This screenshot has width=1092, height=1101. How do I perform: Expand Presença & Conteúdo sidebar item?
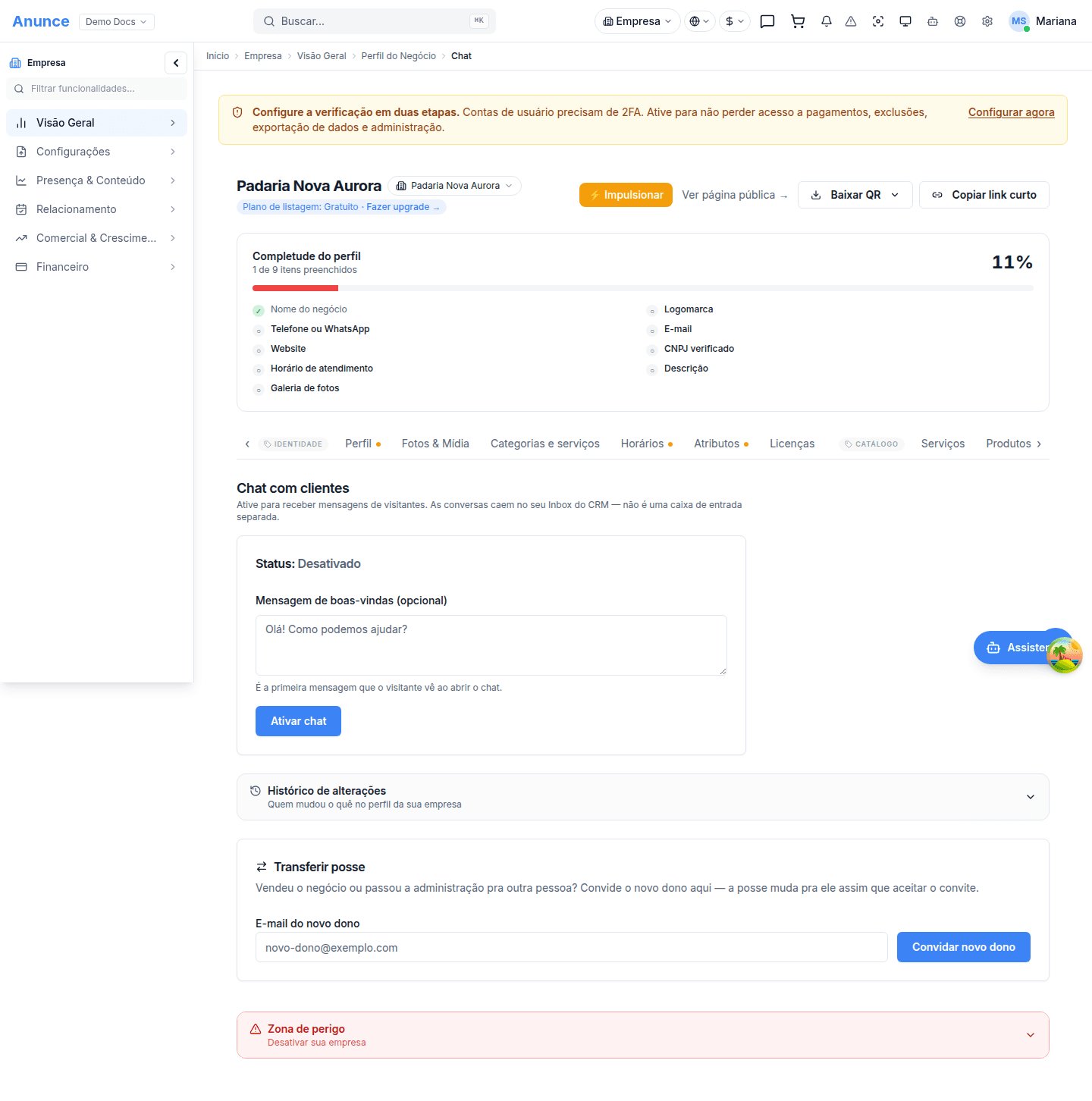pos(97,180)
